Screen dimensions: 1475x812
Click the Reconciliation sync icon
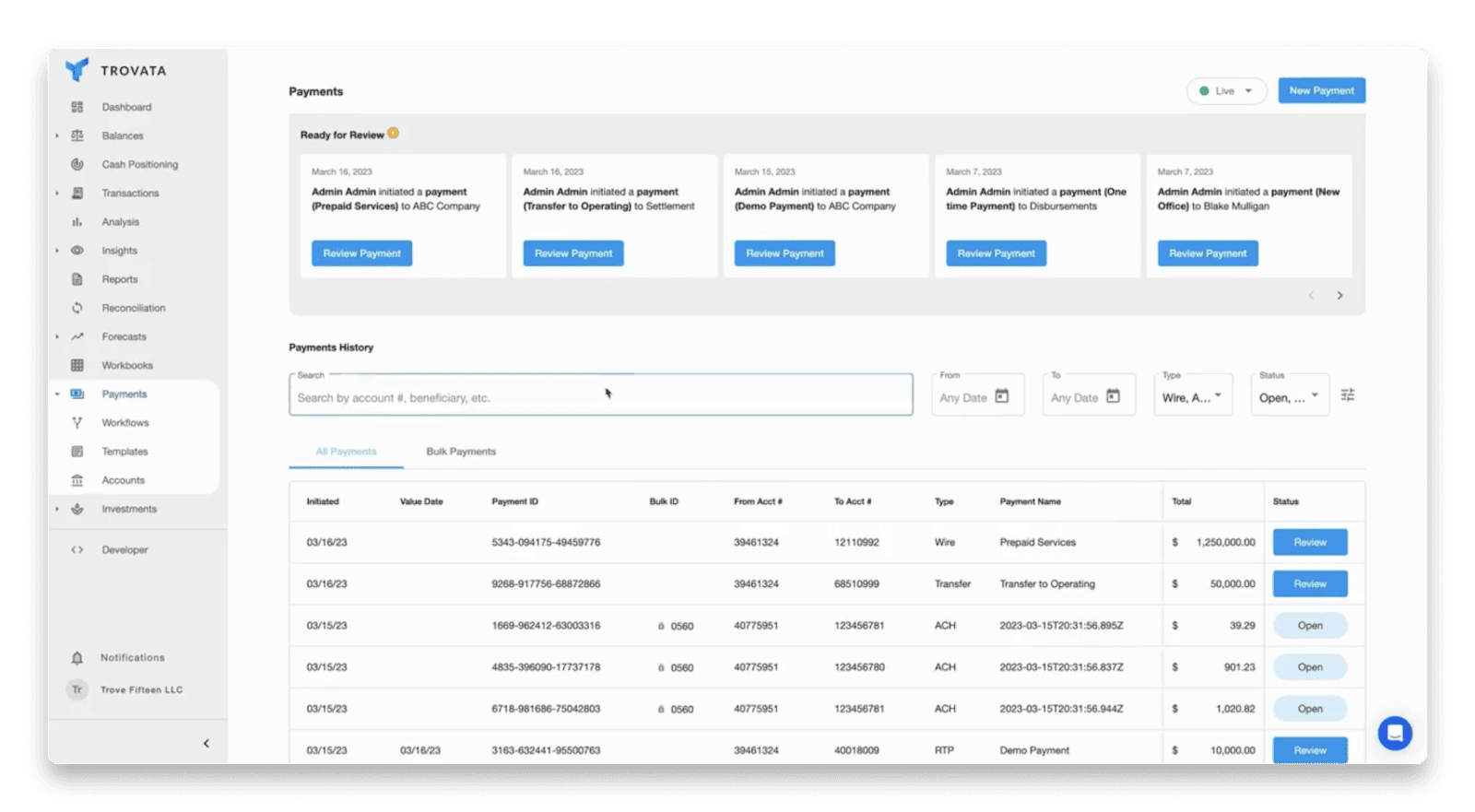tap(77, 308)
